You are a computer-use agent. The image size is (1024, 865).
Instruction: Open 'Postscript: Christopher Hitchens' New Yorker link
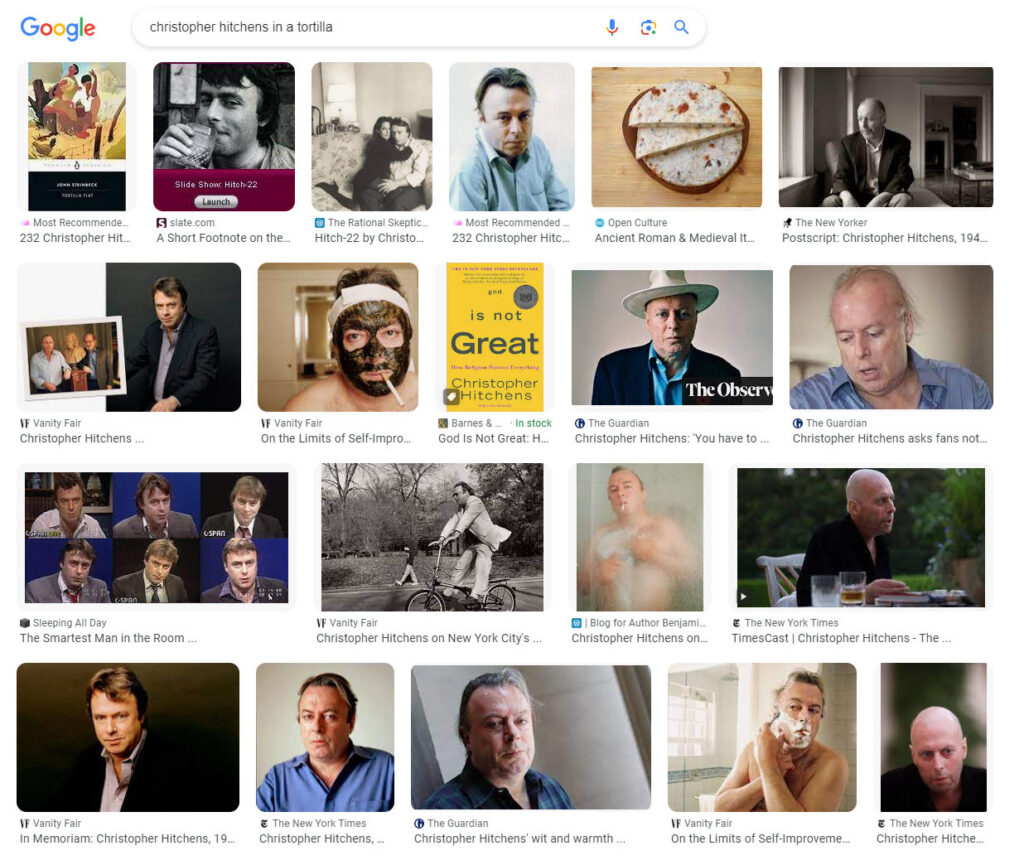[884, 238]
